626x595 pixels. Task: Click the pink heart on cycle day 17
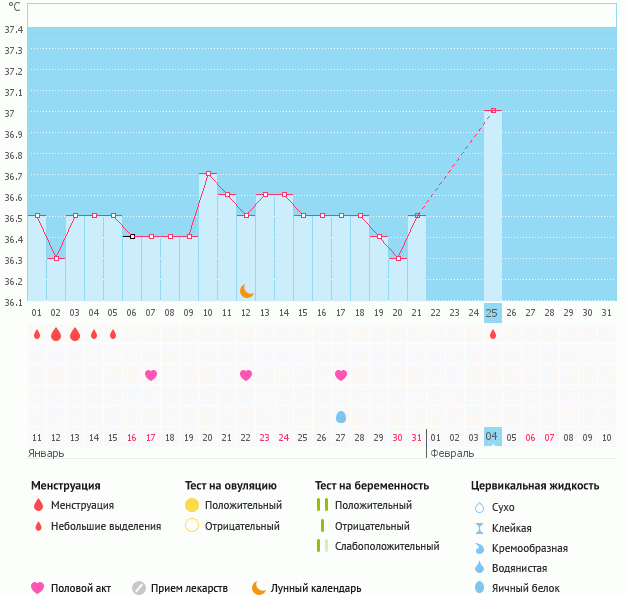(341, 375)
